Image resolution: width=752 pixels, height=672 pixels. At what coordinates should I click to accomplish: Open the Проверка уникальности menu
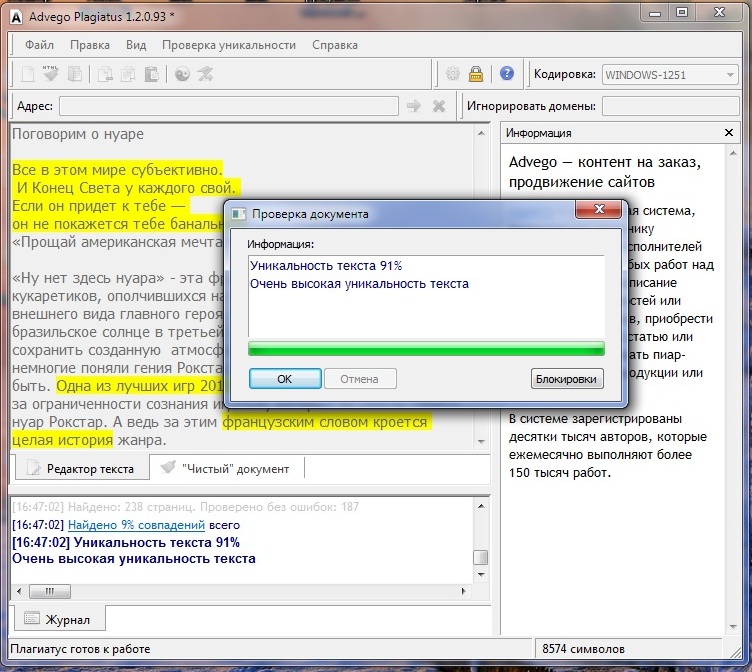point(229,45)
